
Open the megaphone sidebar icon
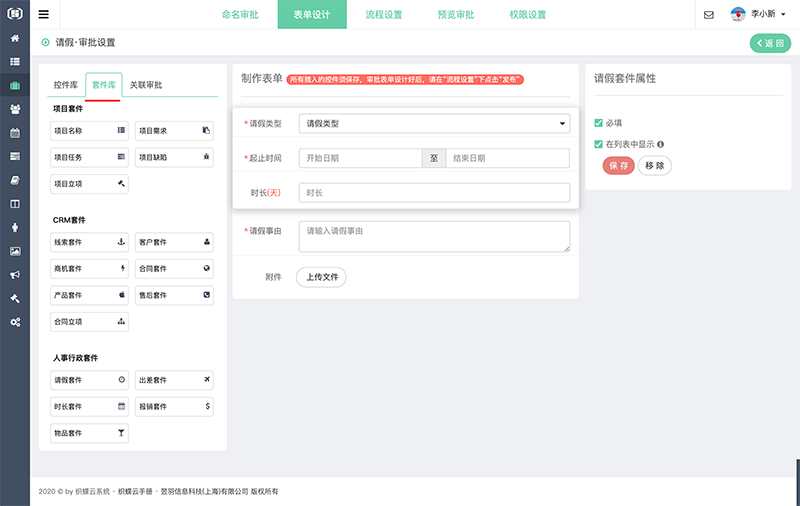(15, 275)
